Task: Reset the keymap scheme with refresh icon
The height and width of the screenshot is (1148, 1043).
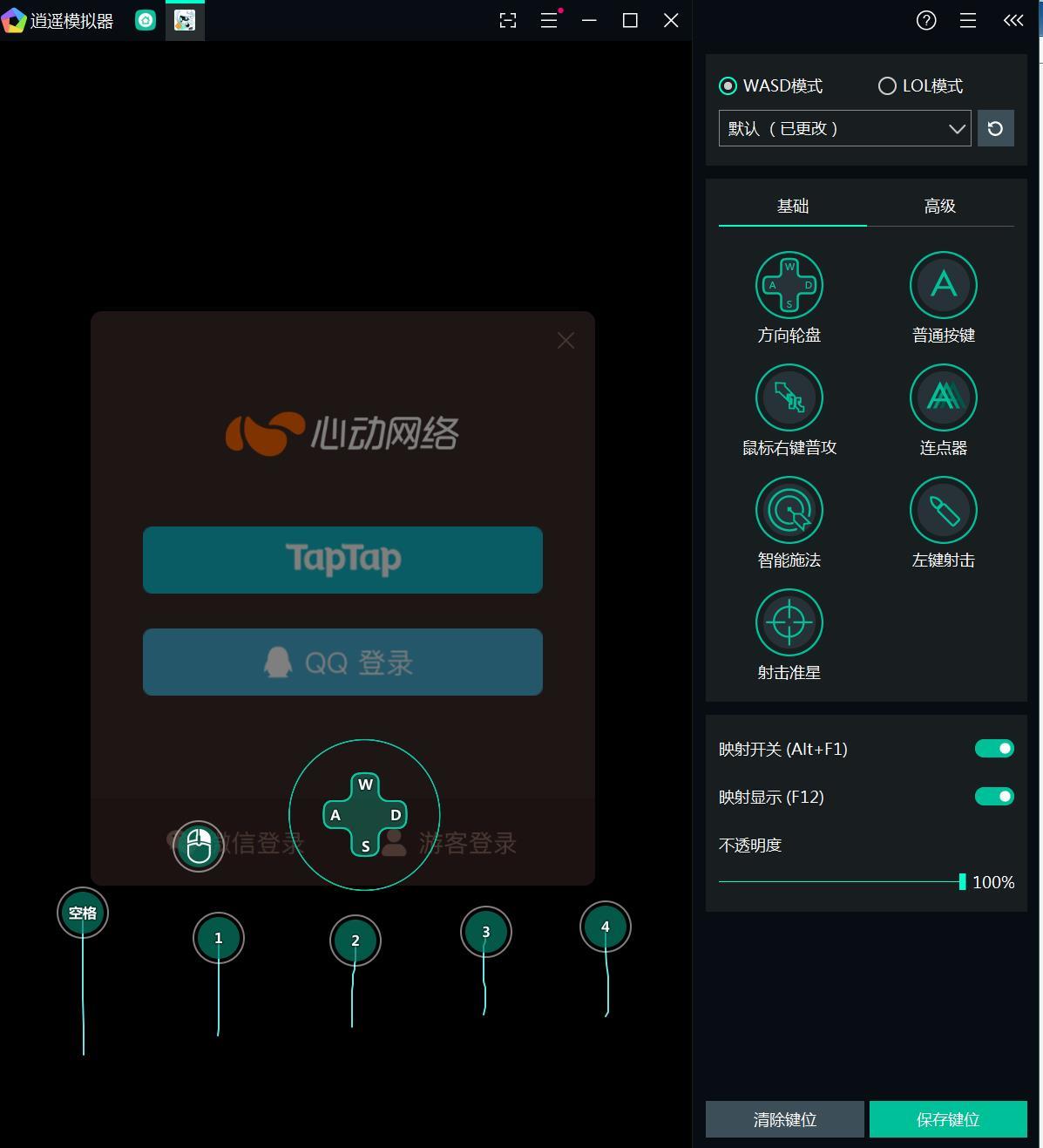Action: [995, 129]
